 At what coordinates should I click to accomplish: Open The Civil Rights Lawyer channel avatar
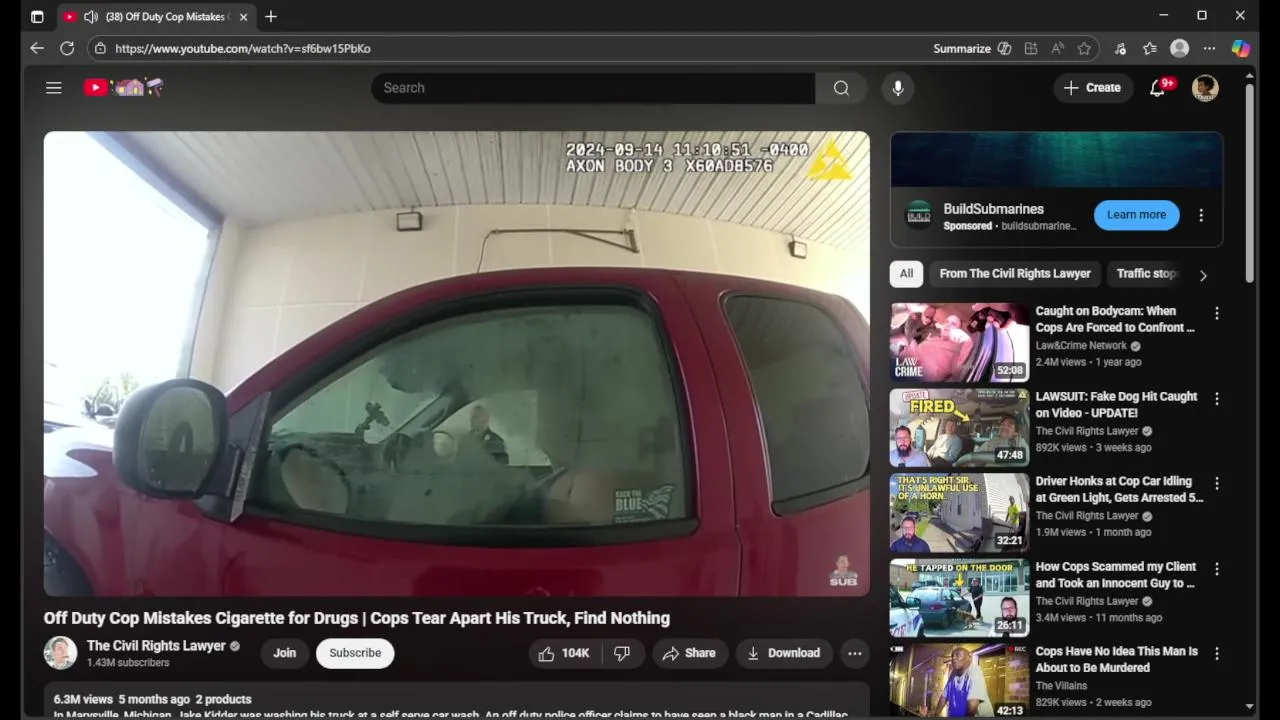click(60, 653)
